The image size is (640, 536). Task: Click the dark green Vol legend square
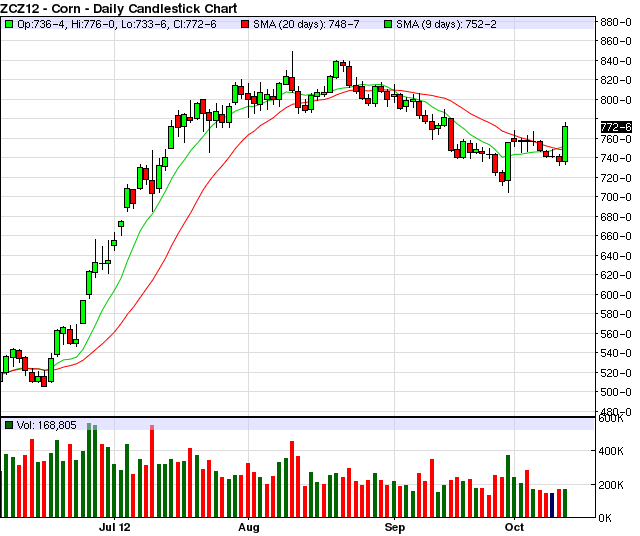tap(9, 425)
